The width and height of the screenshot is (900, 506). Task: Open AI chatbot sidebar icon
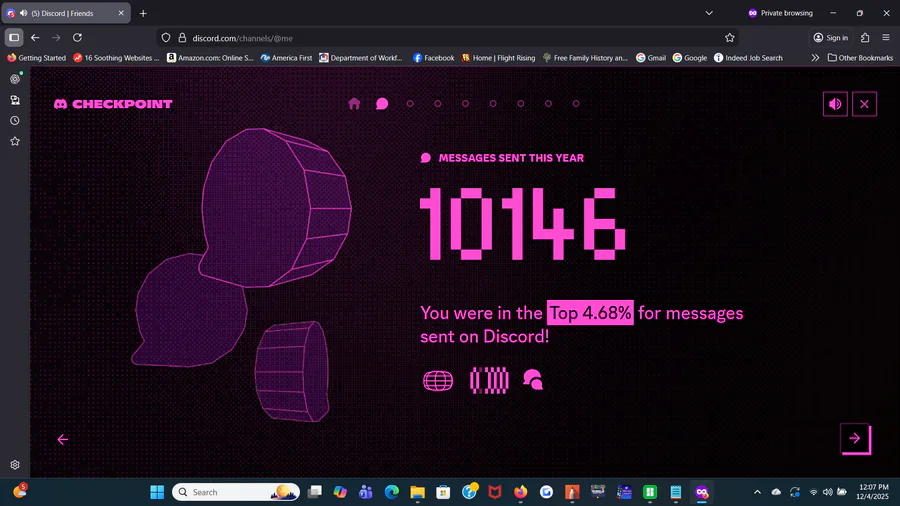[15, 79]
